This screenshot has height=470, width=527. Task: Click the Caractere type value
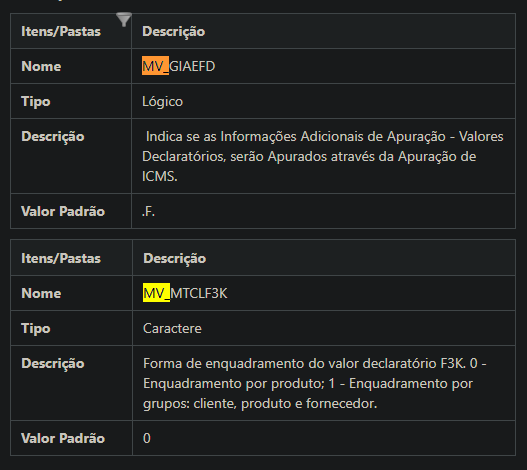coord(172,328)
